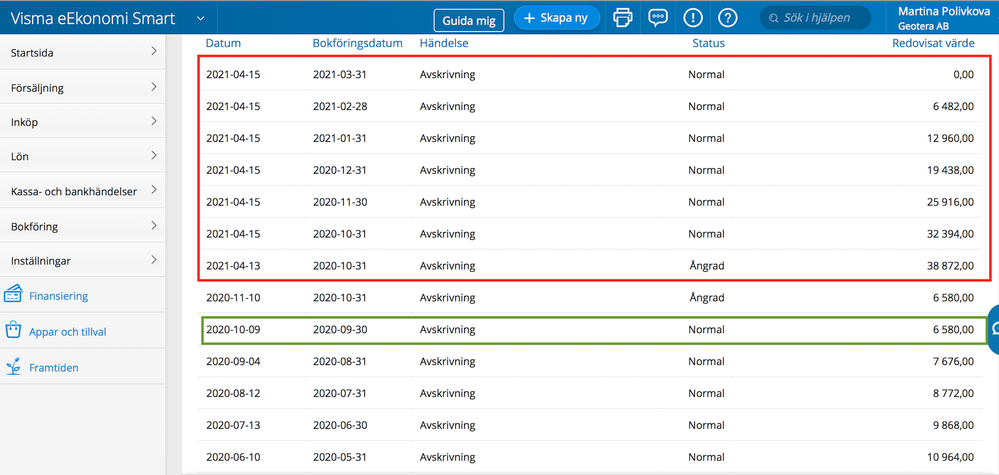This screenshot has width=999, height=475.
Task: Open the chat speech bubble icon
Action: coord(657,18)
